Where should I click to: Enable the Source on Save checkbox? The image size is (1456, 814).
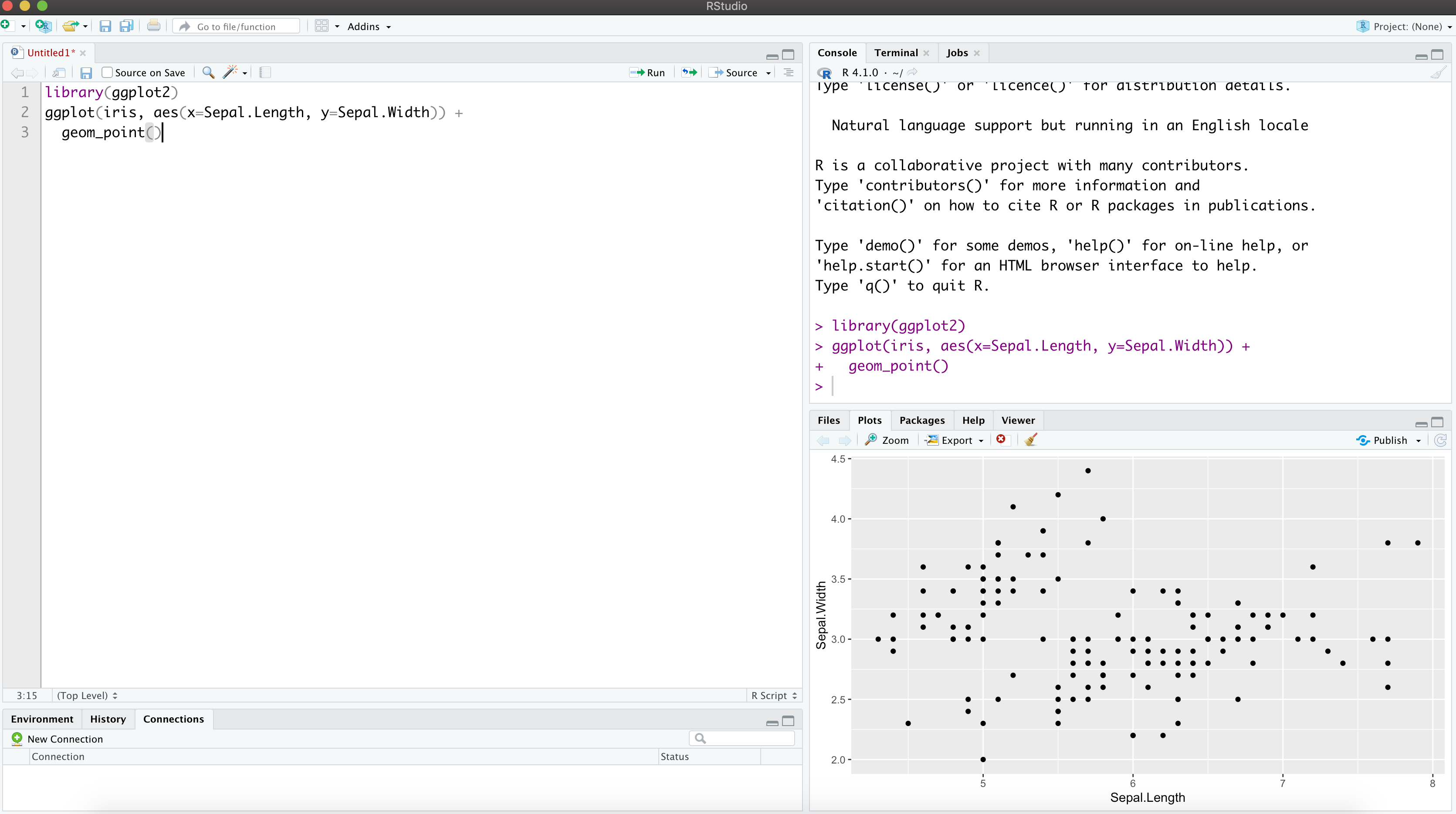[x=107, y=72]
